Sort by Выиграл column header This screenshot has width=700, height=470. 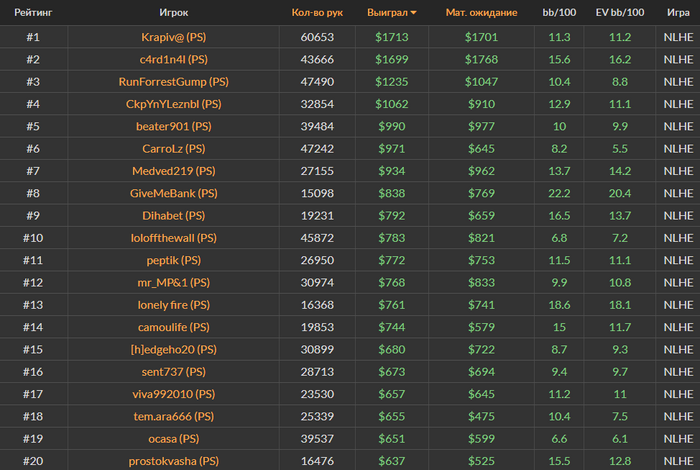tap(388, 12)
